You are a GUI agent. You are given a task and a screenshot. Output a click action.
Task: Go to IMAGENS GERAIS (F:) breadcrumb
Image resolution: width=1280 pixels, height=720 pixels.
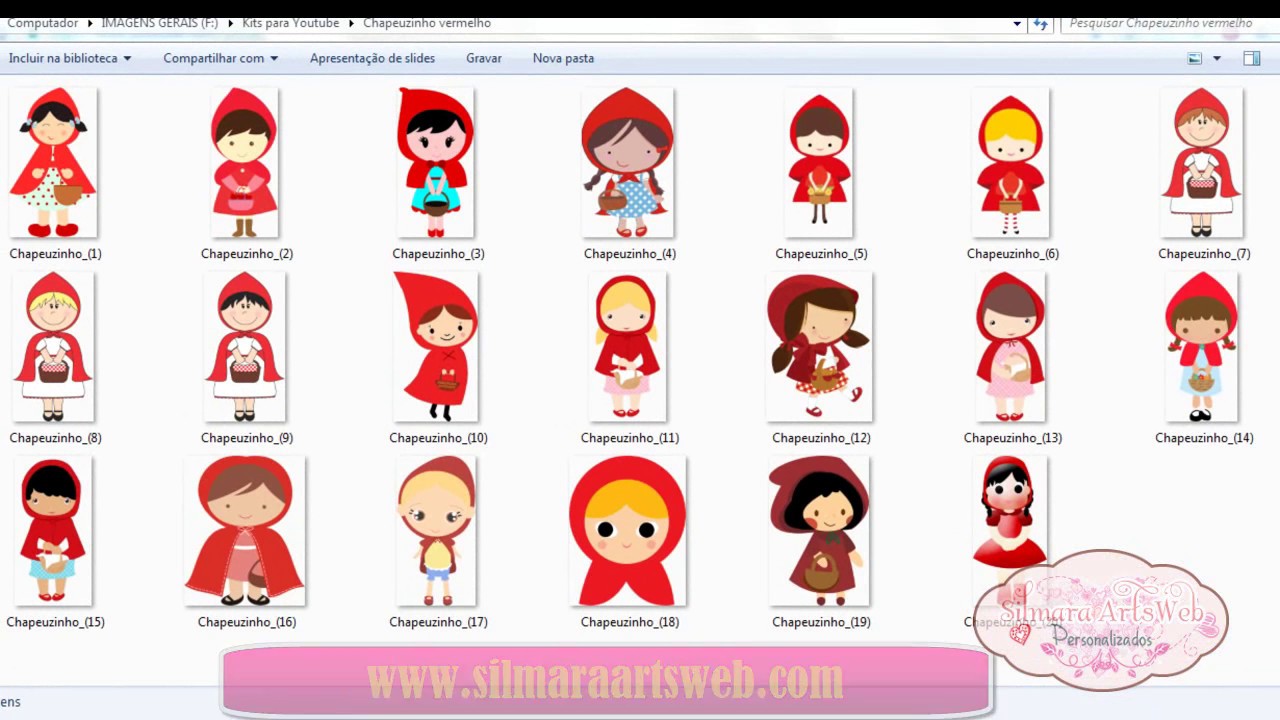click(159, 23)
